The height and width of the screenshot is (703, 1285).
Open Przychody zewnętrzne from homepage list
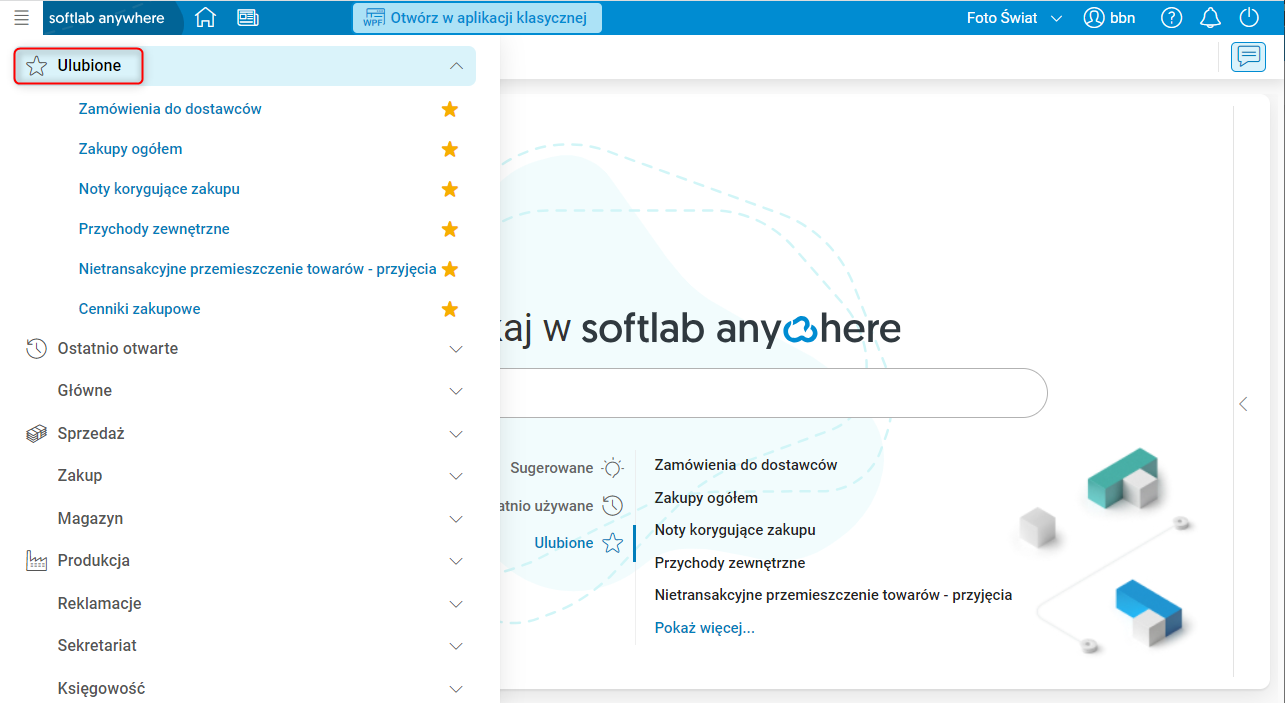tap(730, 562)
